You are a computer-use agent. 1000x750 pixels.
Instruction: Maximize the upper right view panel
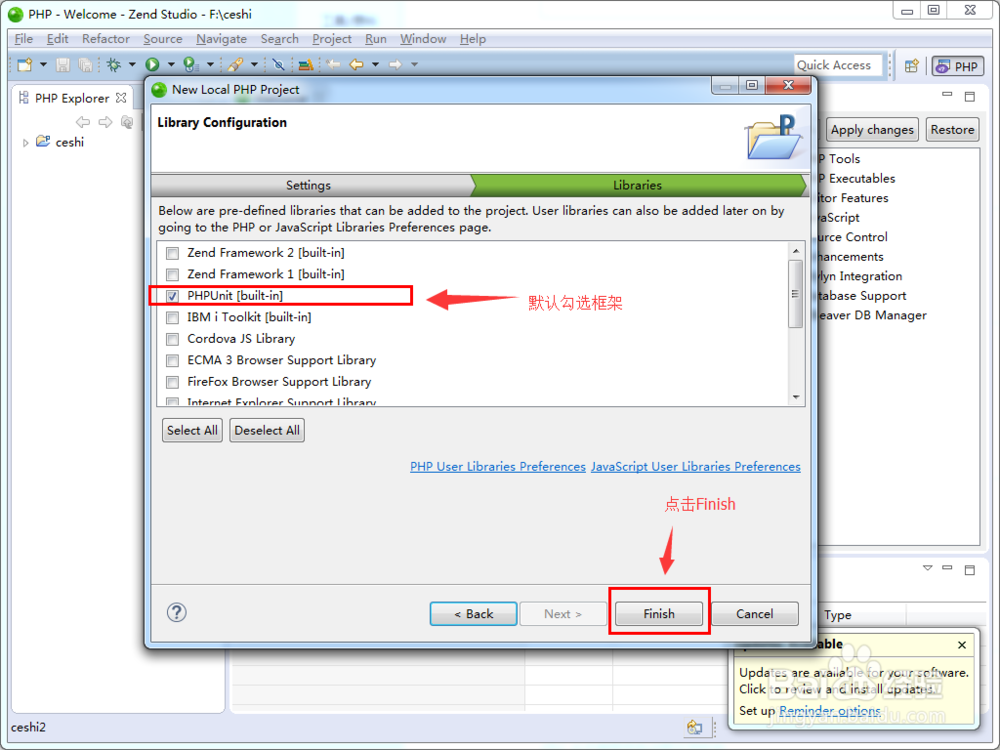[970, 96]
